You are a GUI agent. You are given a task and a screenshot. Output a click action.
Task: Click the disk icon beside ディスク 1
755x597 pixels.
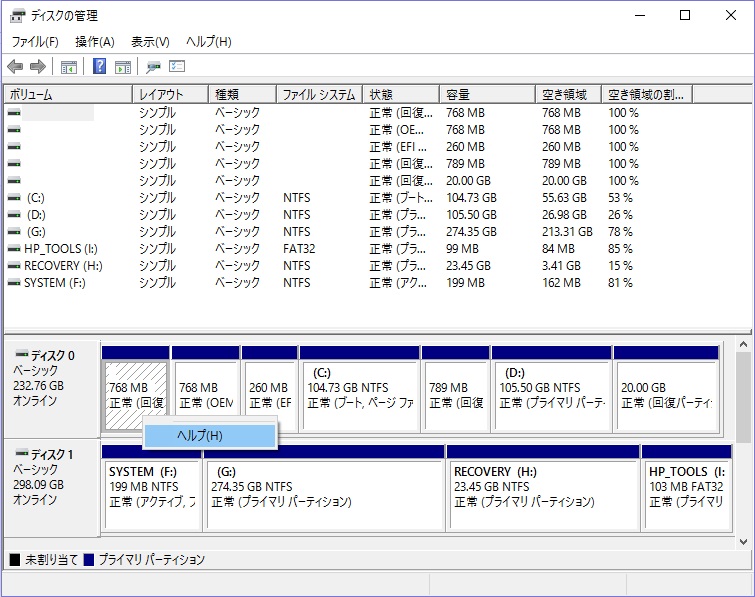point(22,453)
